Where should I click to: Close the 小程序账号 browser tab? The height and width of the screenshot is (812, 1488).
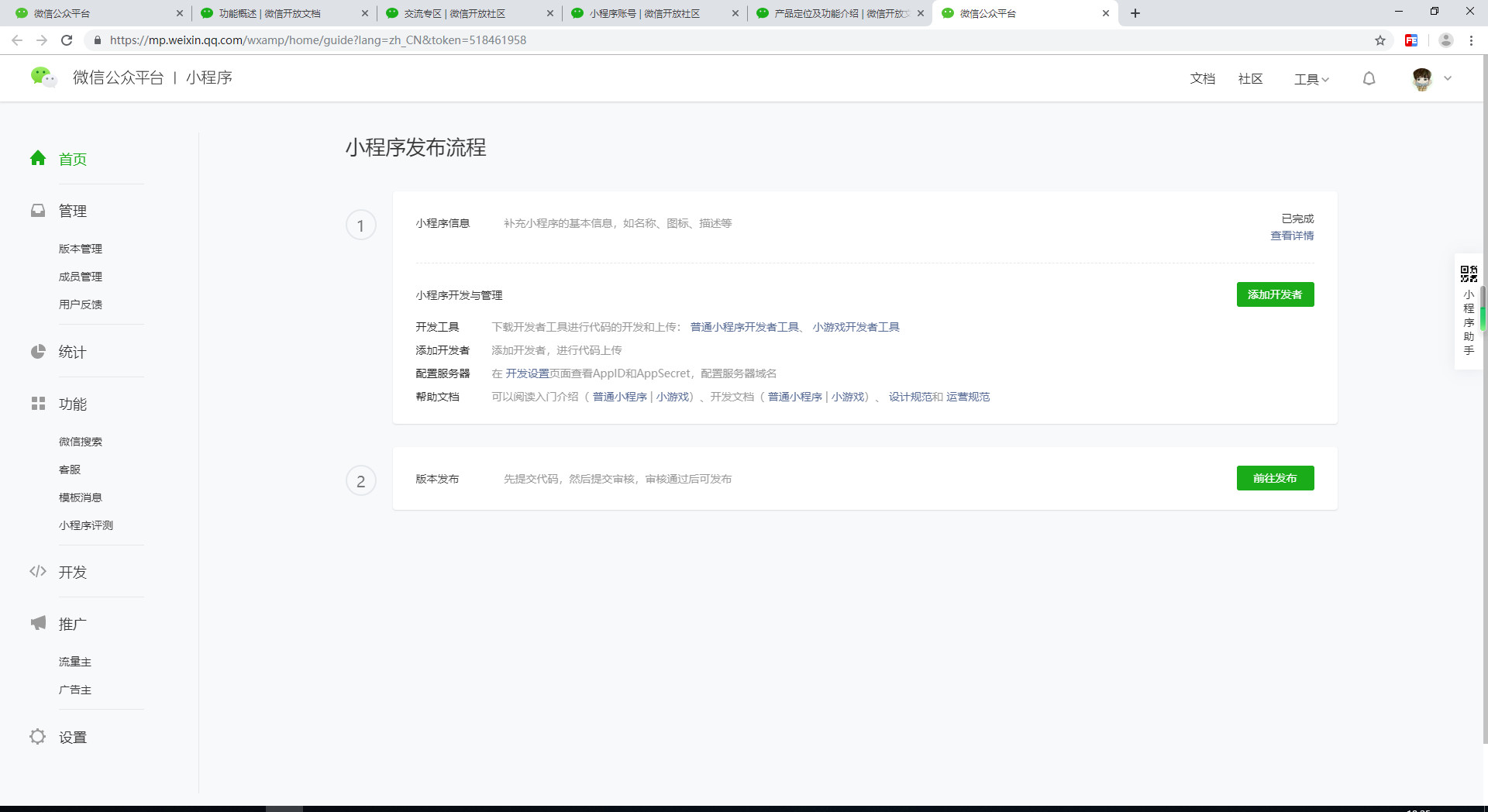tap(735, 13)
